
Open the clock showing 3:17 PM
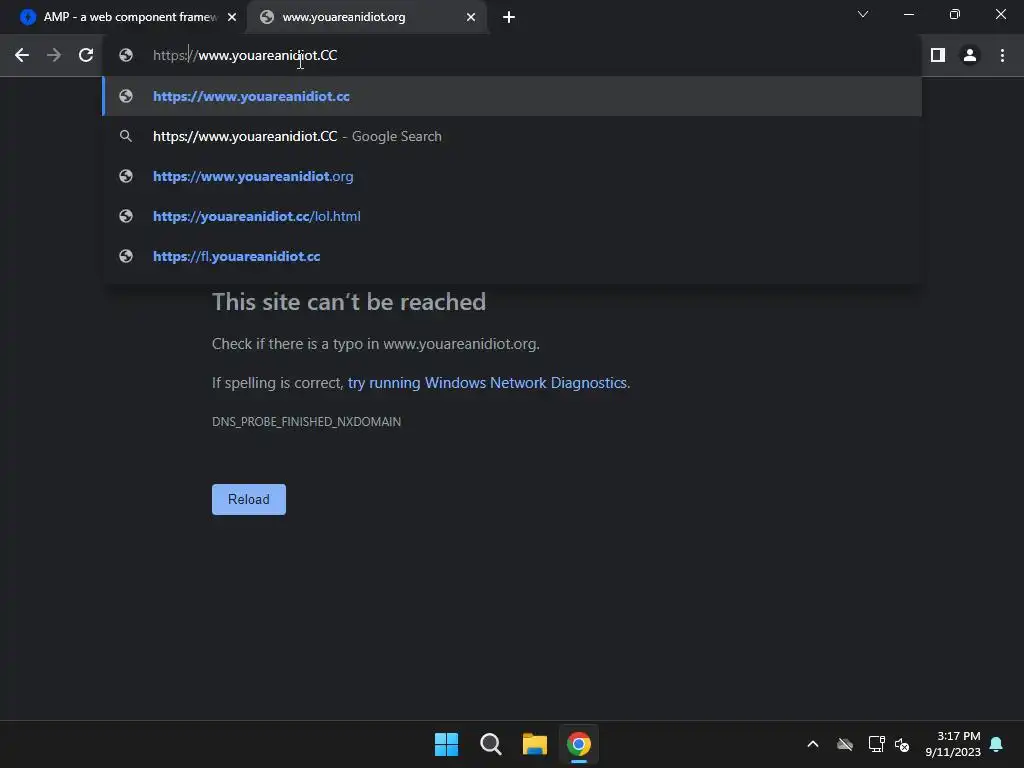(953, 744)
